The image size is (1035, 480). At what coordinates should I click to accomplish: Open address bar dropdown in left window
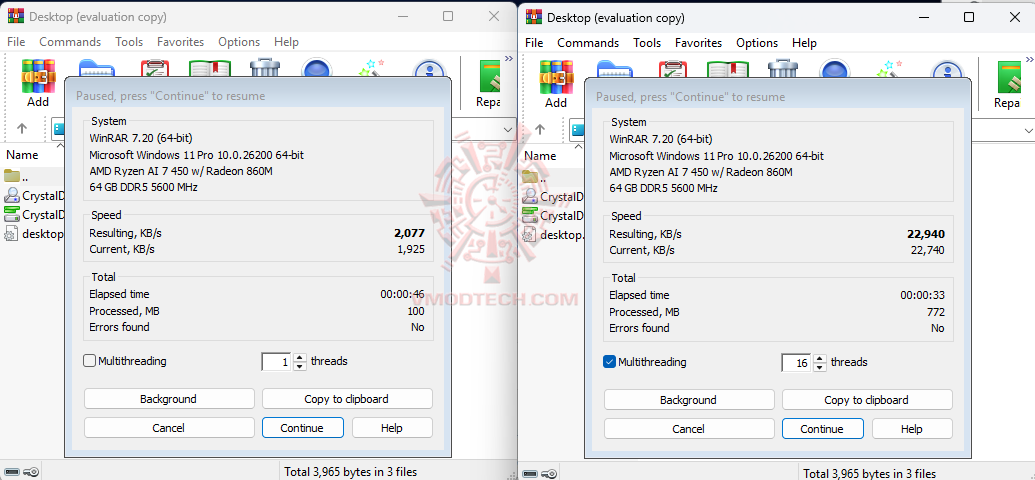tap(508, 129)
